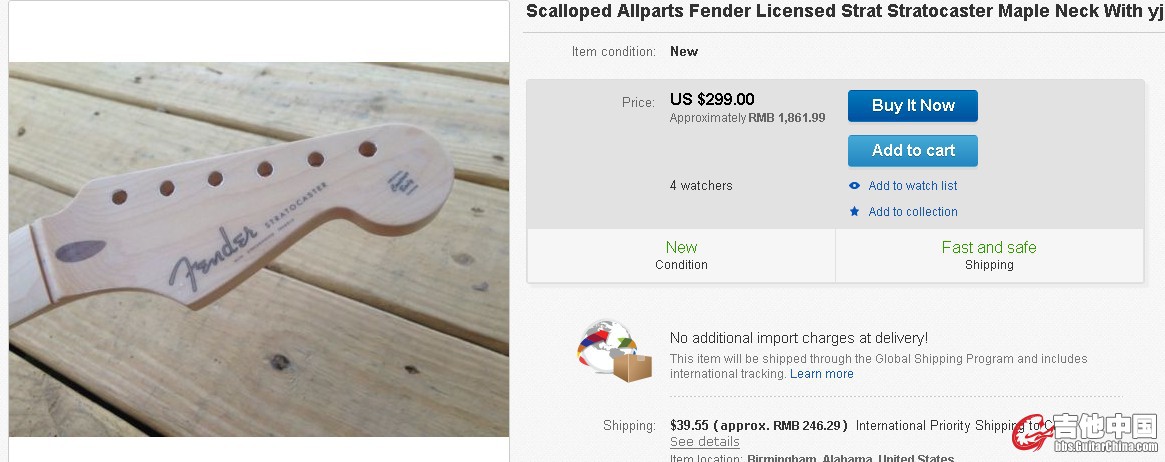Click the approximate RMB 1,861.99 price
The image size is (1165, 462).
747,118
